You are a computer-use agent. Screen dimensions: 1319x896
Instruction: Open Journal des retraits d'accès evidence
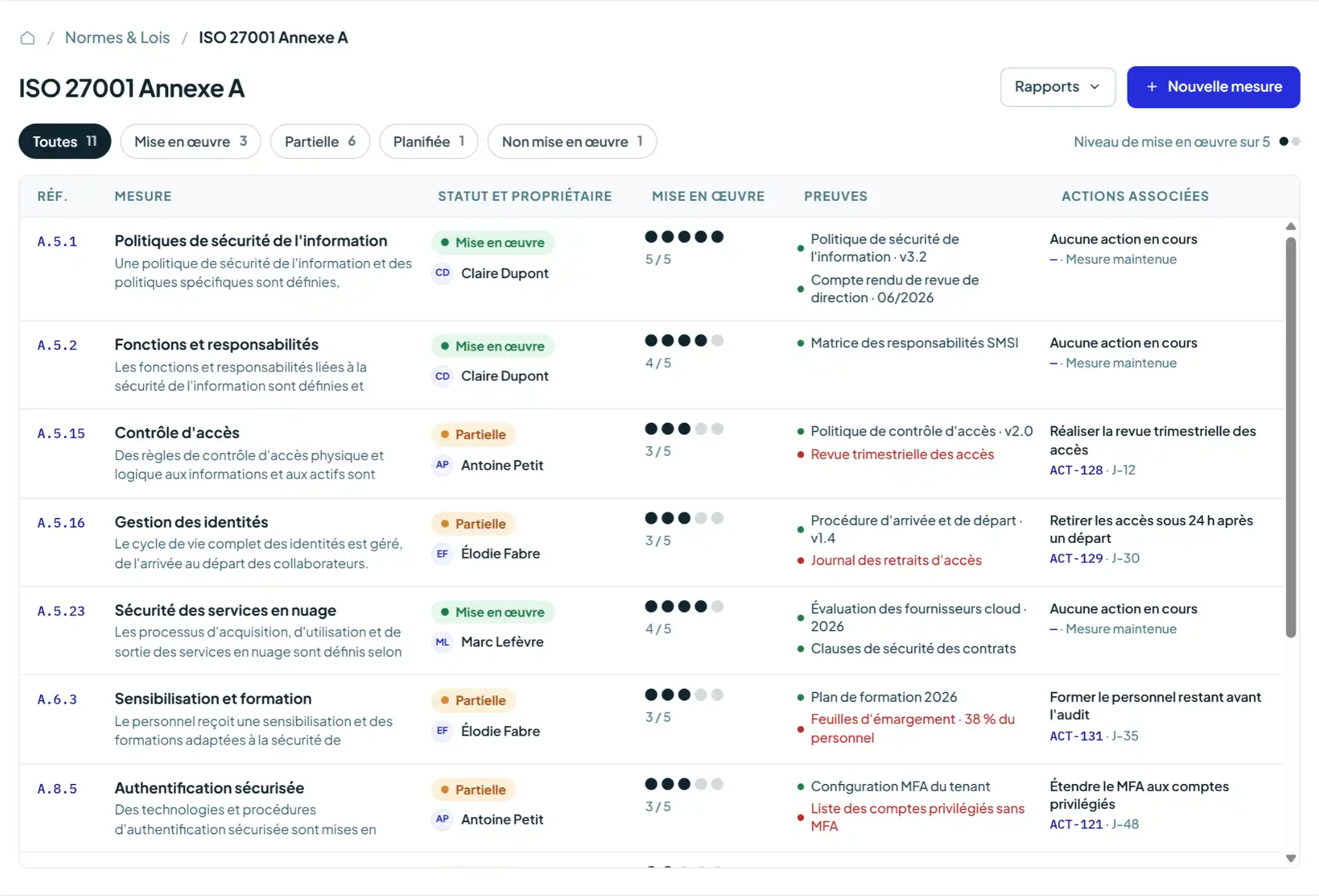point(896,561)
